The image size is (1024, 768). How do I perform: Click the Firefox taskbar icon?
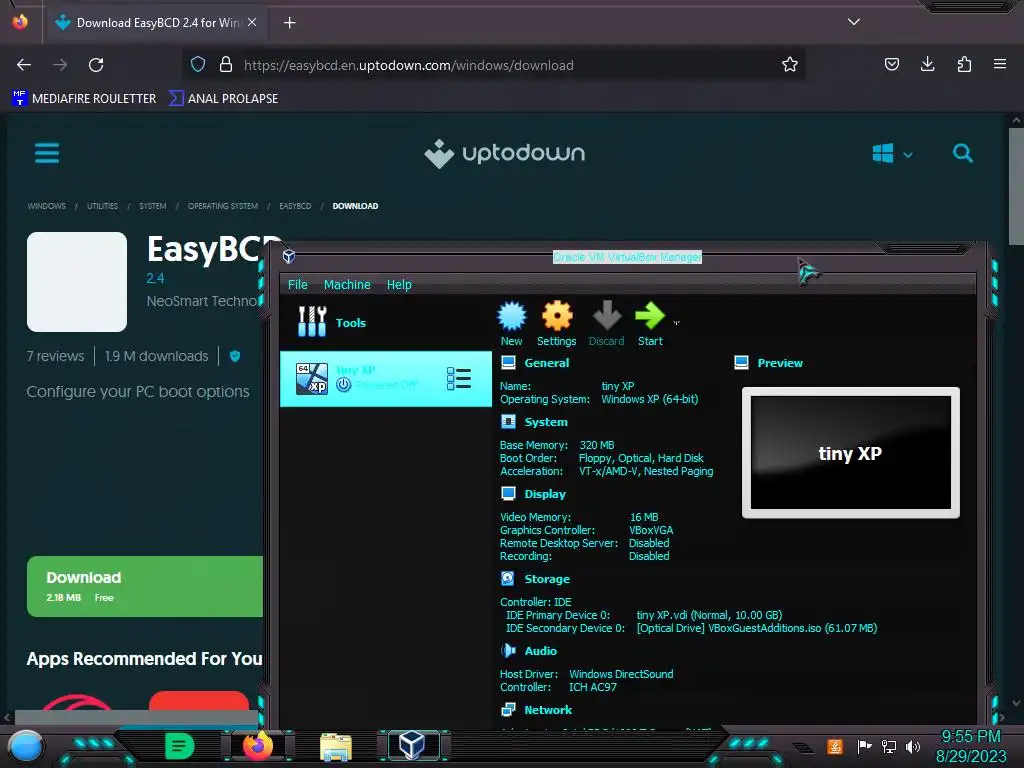(257, 746)
